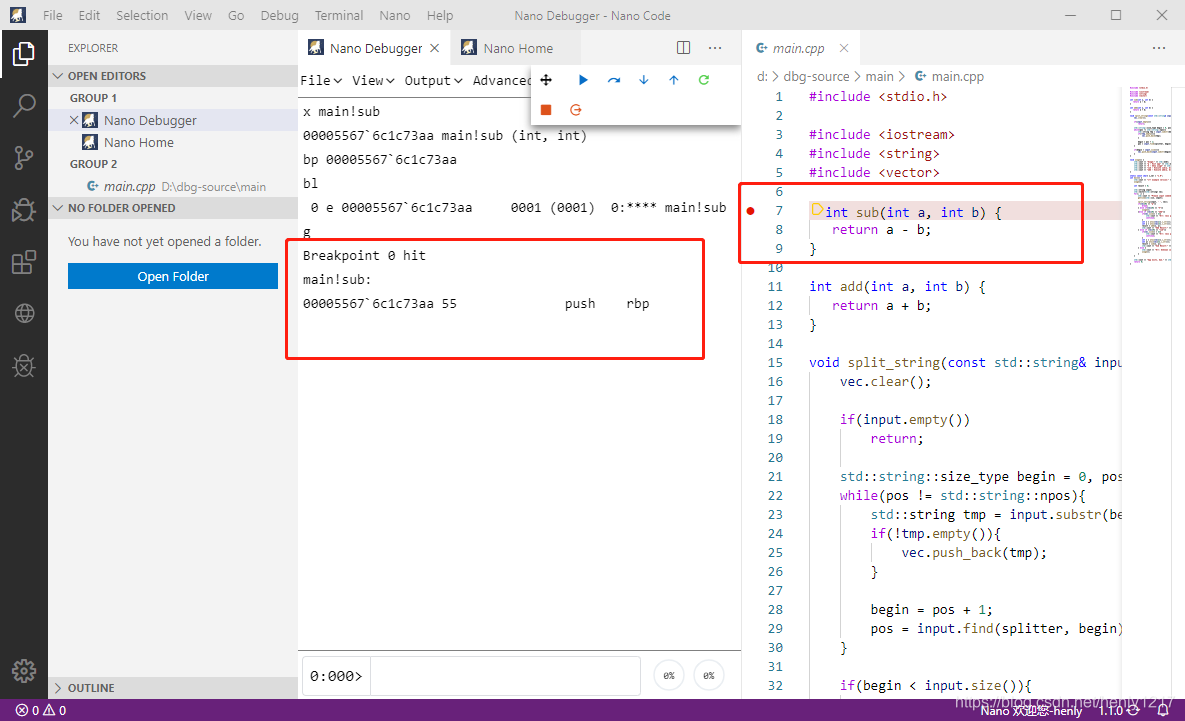
Task: Click the green Restart debug icon
Action: [704, 80]
